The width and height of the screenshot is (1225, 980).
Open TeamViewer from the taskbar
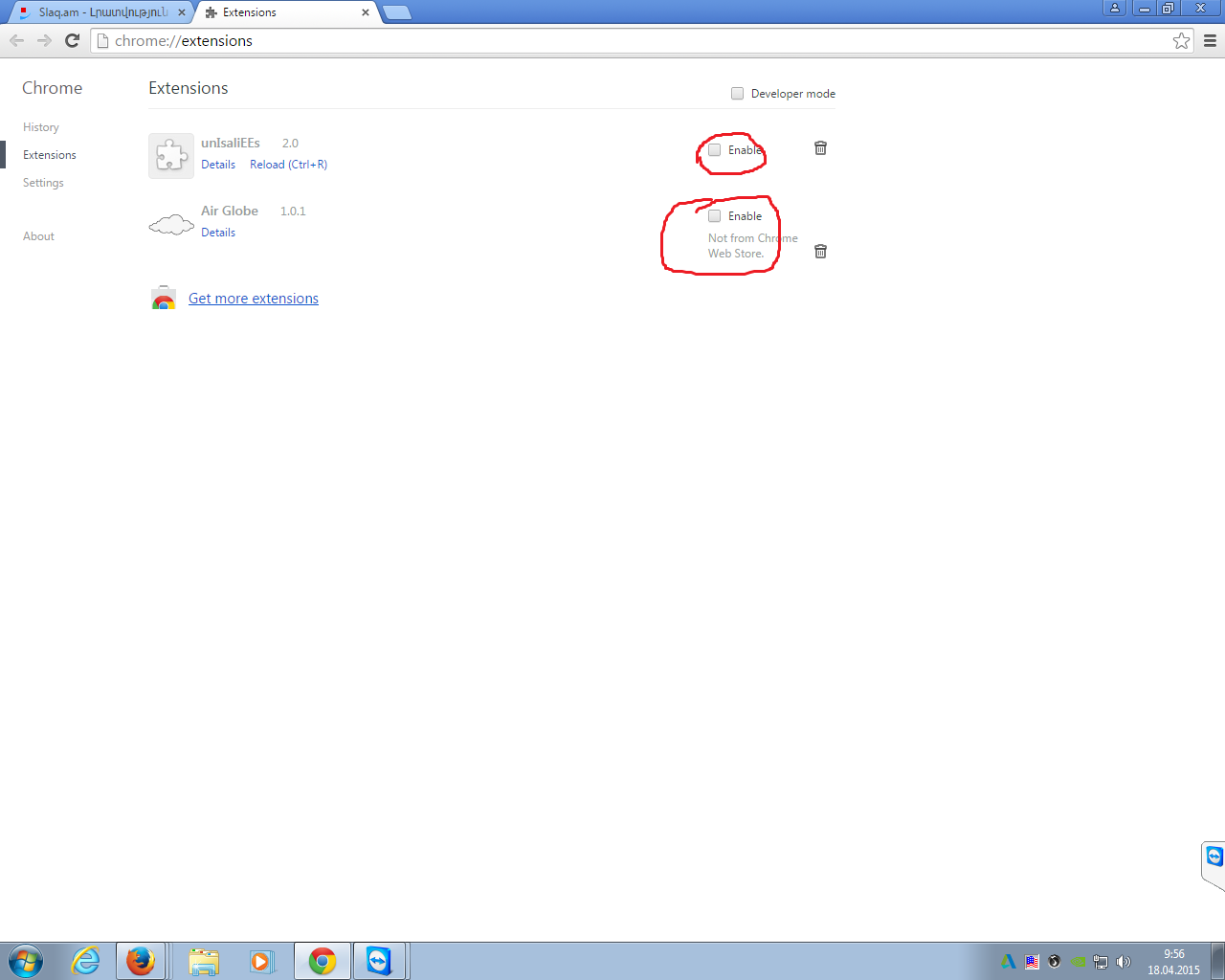click(x=380, y=961)
